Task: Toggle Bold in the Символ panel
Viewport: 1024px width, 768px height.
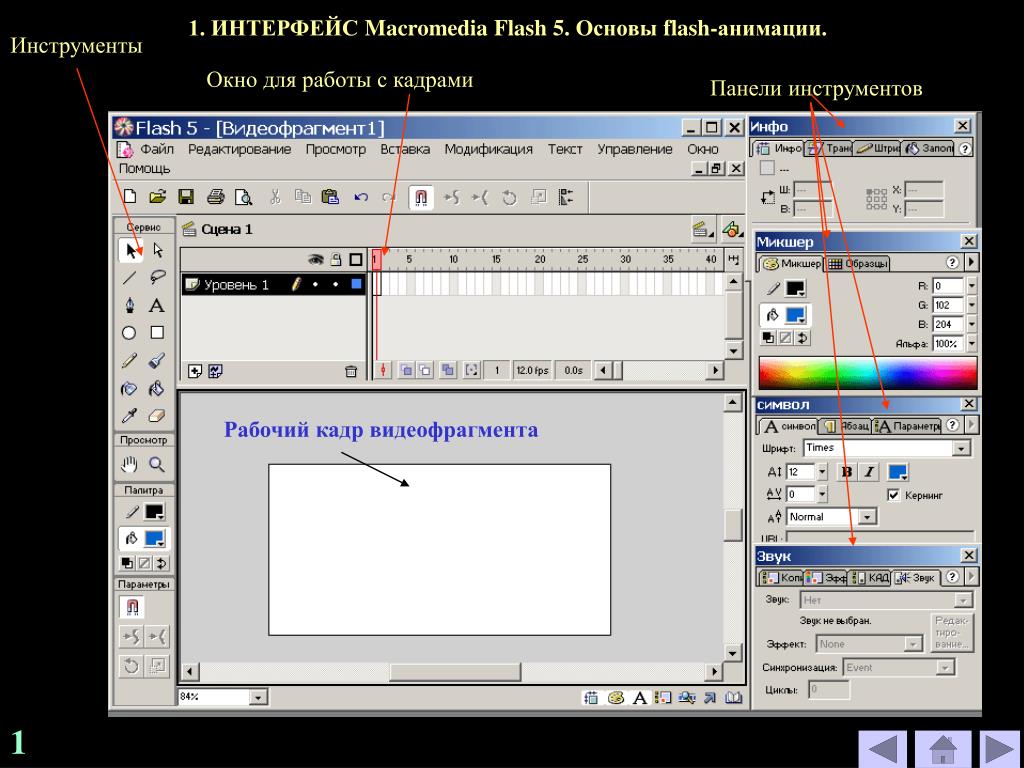Action: (847, 472)
